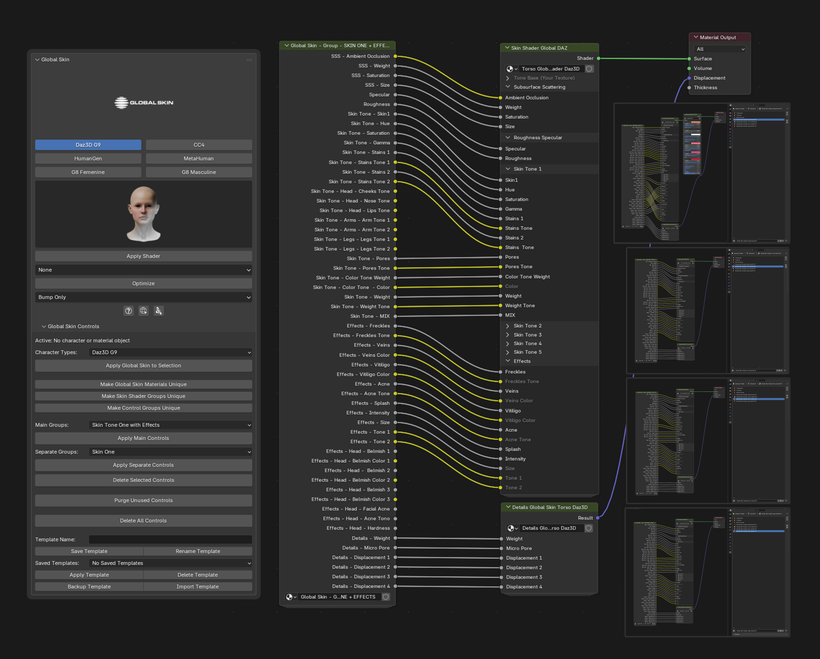Click the Specular input socket on Skin Shader
The height and width of the screenshot is (659, 820).
pos(500,149)
